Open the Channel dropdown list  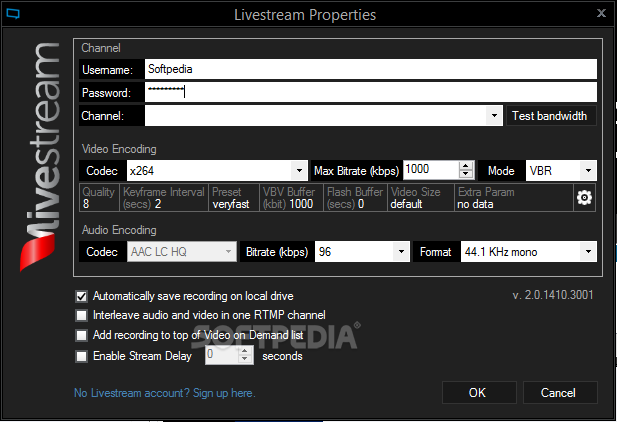coord(494,116)
